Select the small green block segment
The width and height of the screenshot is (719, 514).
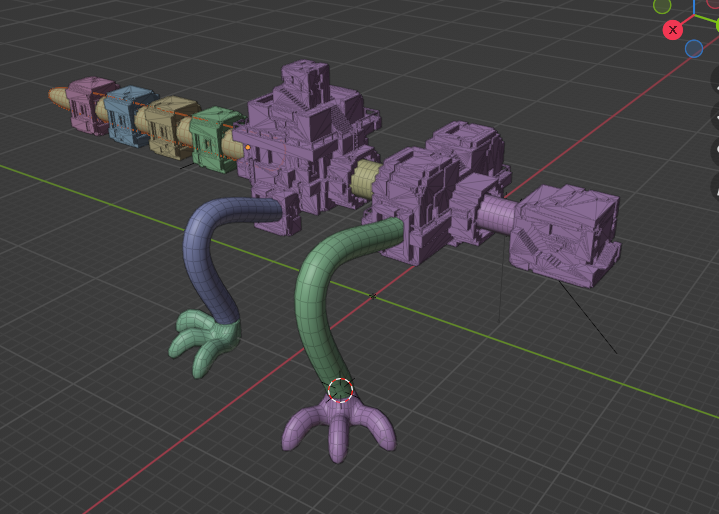click(x=213, y=141)
